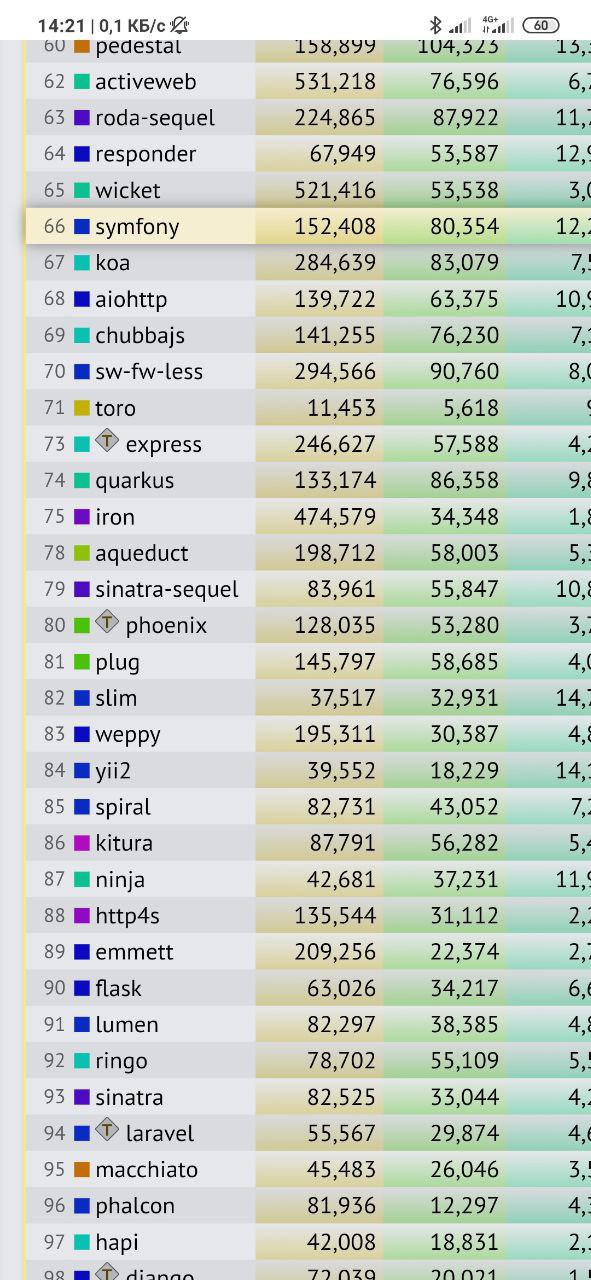The height and width of the screenshot is (1280, 591).
Task: Select the slim framework name
Action: point(116,698)
